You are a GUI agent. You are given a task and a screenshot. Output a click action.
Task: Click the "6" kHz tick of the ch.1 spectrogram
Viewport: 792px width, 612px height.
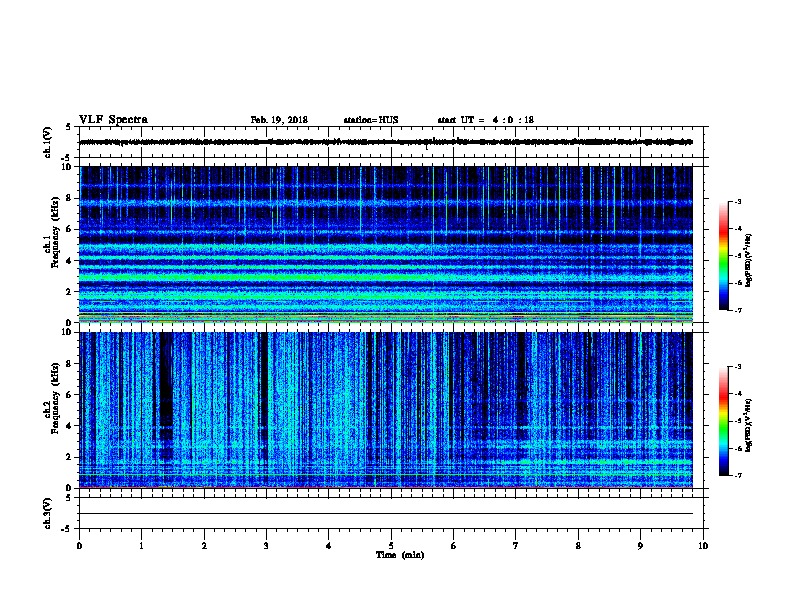point(71,229)
